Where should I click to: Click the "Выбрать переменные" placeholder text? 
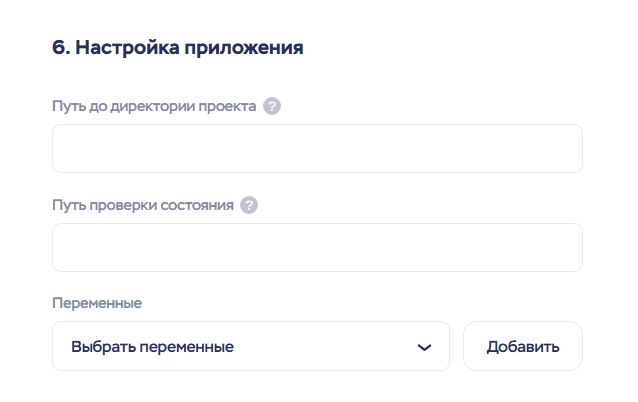click(152, 347)
